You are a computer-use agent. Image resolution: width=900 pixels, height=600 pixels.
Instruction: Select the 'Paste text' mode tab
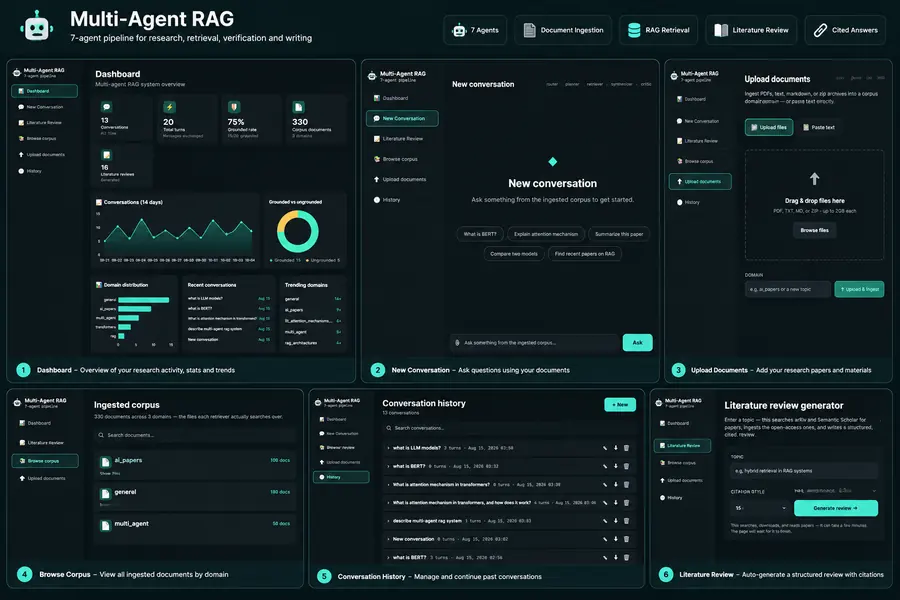[x=818, y=127]
